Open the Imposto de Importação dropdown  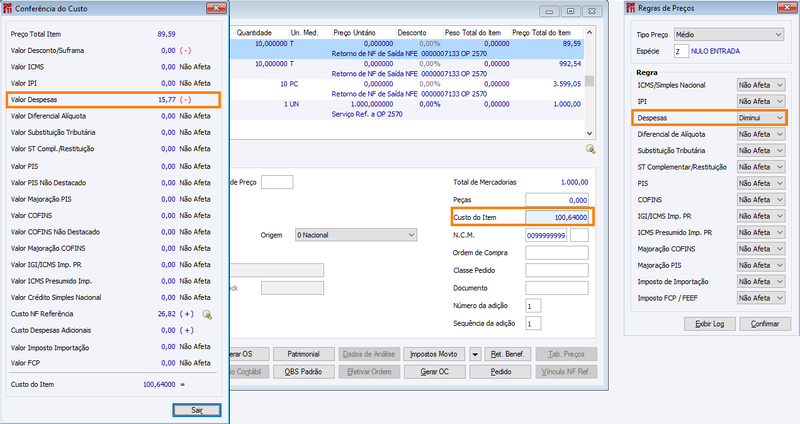(761, 282)
